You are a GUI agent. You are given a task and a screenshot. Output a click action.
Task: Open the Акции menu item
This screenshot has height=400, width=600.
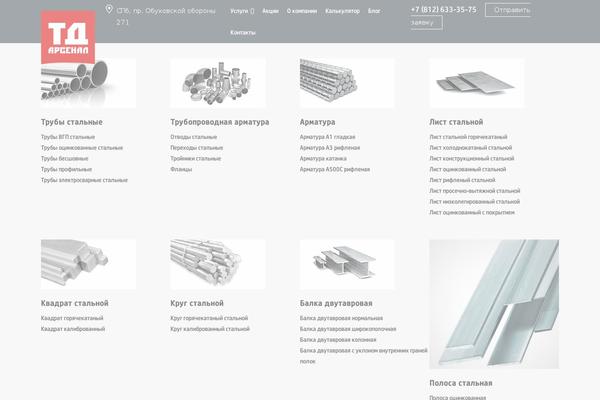point(270,11)
